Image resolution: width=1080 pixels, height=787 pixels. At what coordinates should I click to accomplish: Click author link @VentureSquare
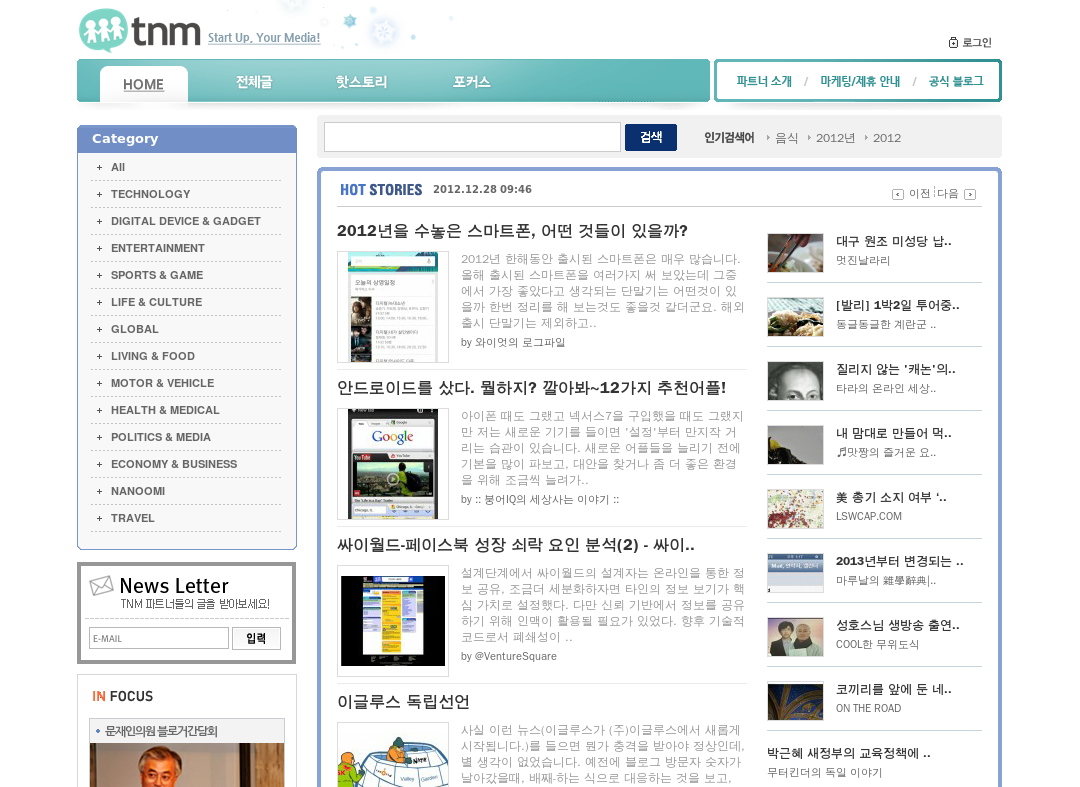515,656
